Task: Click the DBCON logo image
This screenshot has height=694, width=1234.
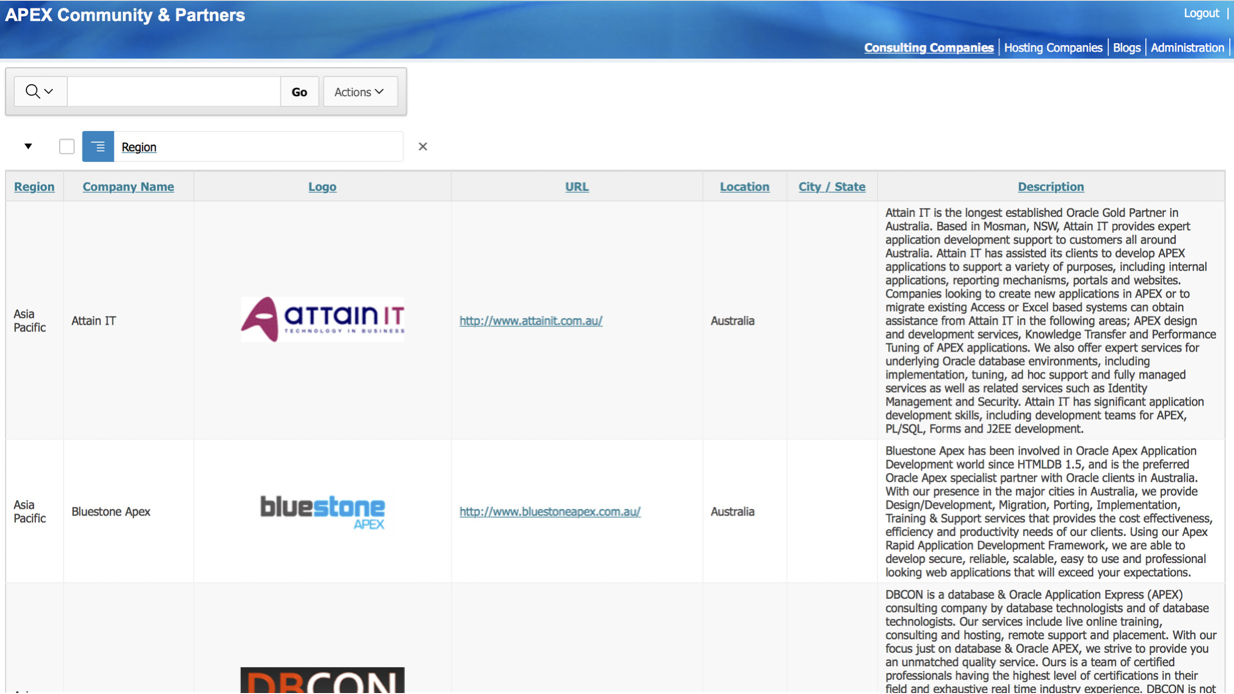Action: tap(323, 680)
